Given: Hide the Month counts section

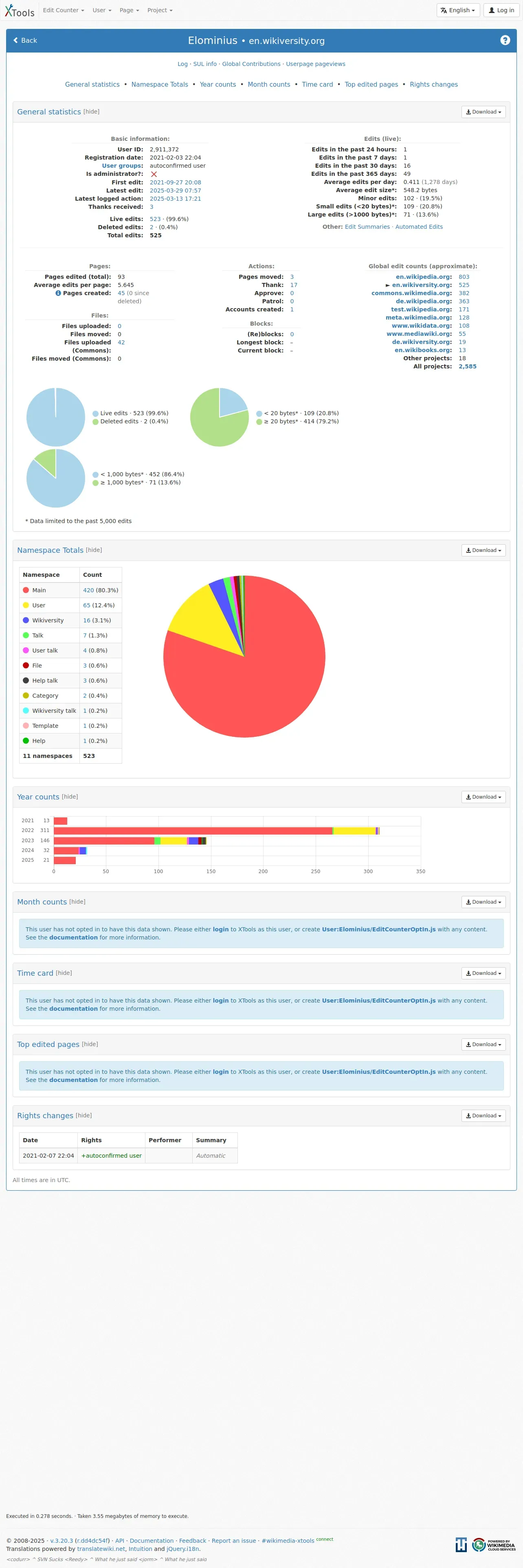Looking at the screenshot, I should click(x=77, y=902).
